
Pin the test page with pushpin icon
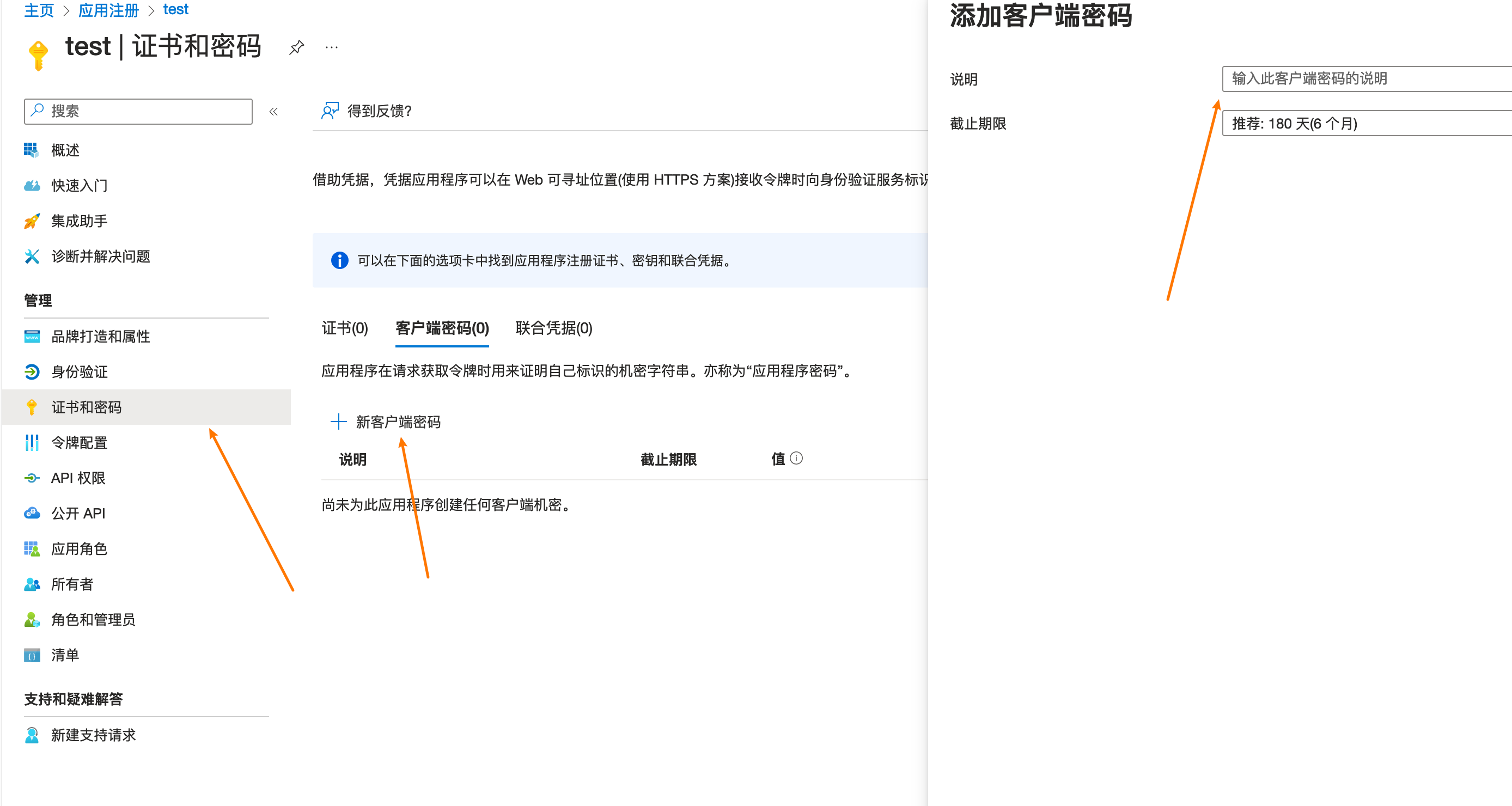pyautogui.click(x=296, y=47)
